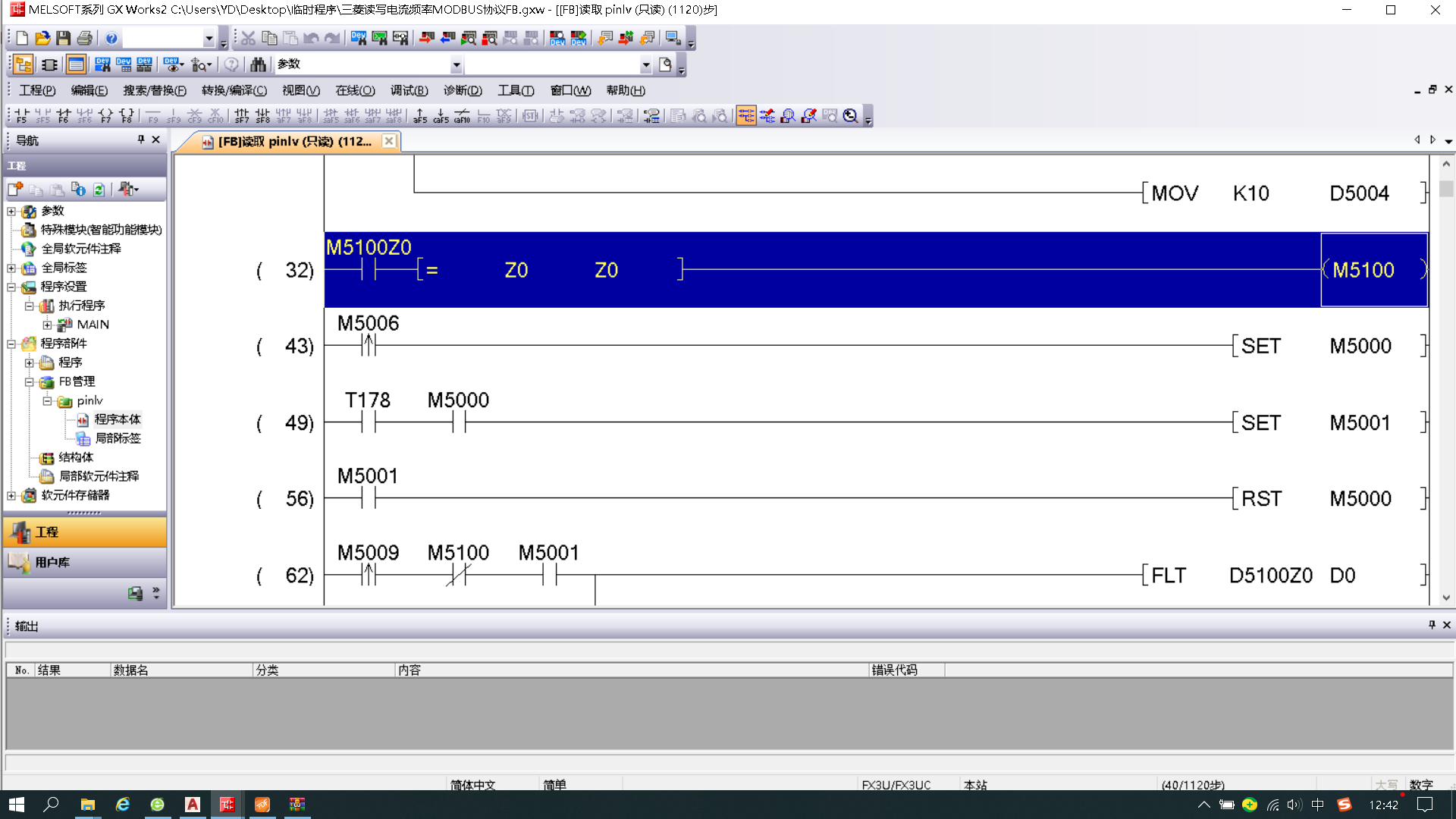Open the 参数 search dropdown
Viewport: 1456px width, 819px height.
tap(457, 65)
